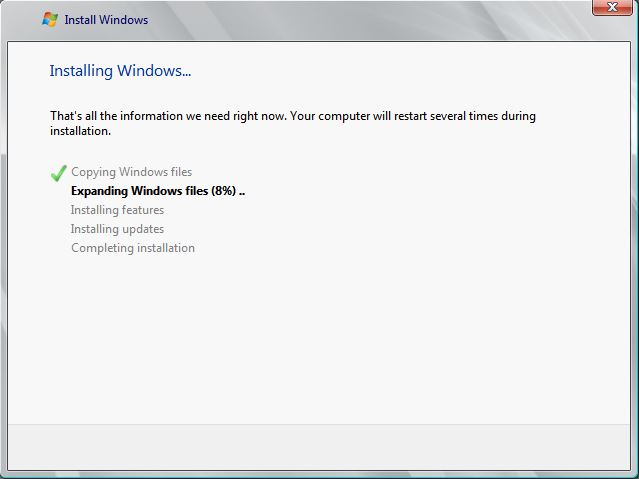
Task: Click 'Copying Windows files' step
Action: click(131, 172)
